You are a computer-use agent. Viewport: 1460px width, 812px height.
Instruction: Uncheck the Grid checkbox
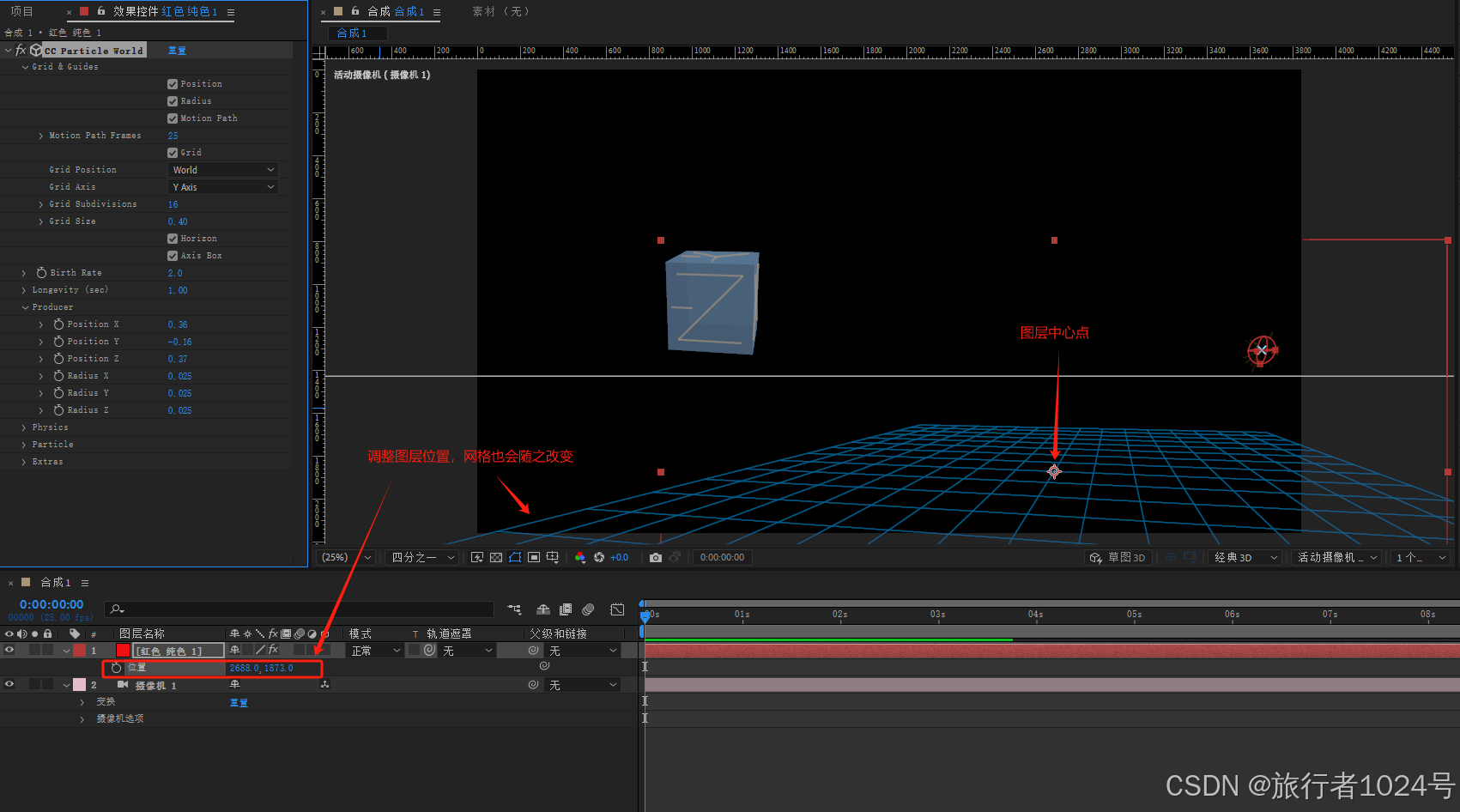[173, 153]
